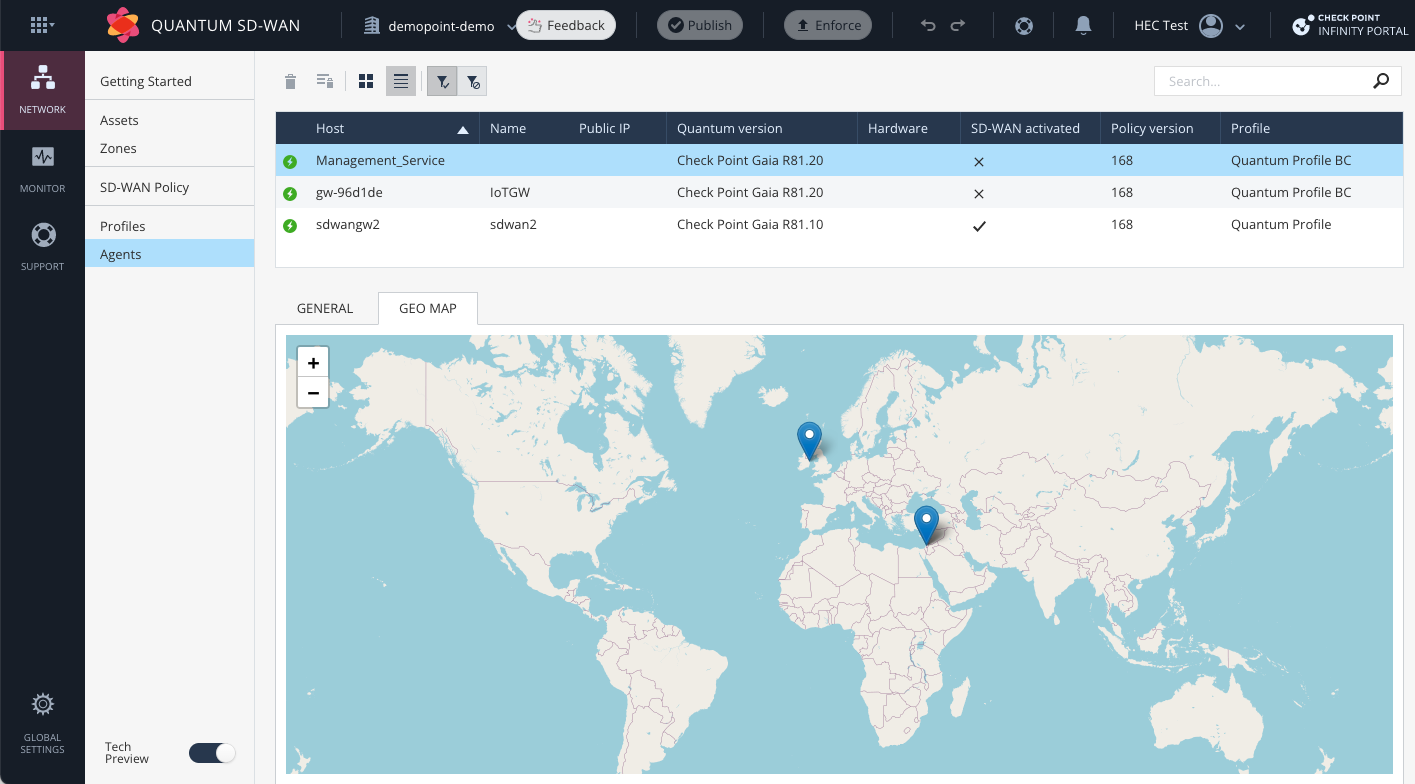This screenshot has width=1415, height=784.
Task: Open the application grid menu
Action: point(41,25)
